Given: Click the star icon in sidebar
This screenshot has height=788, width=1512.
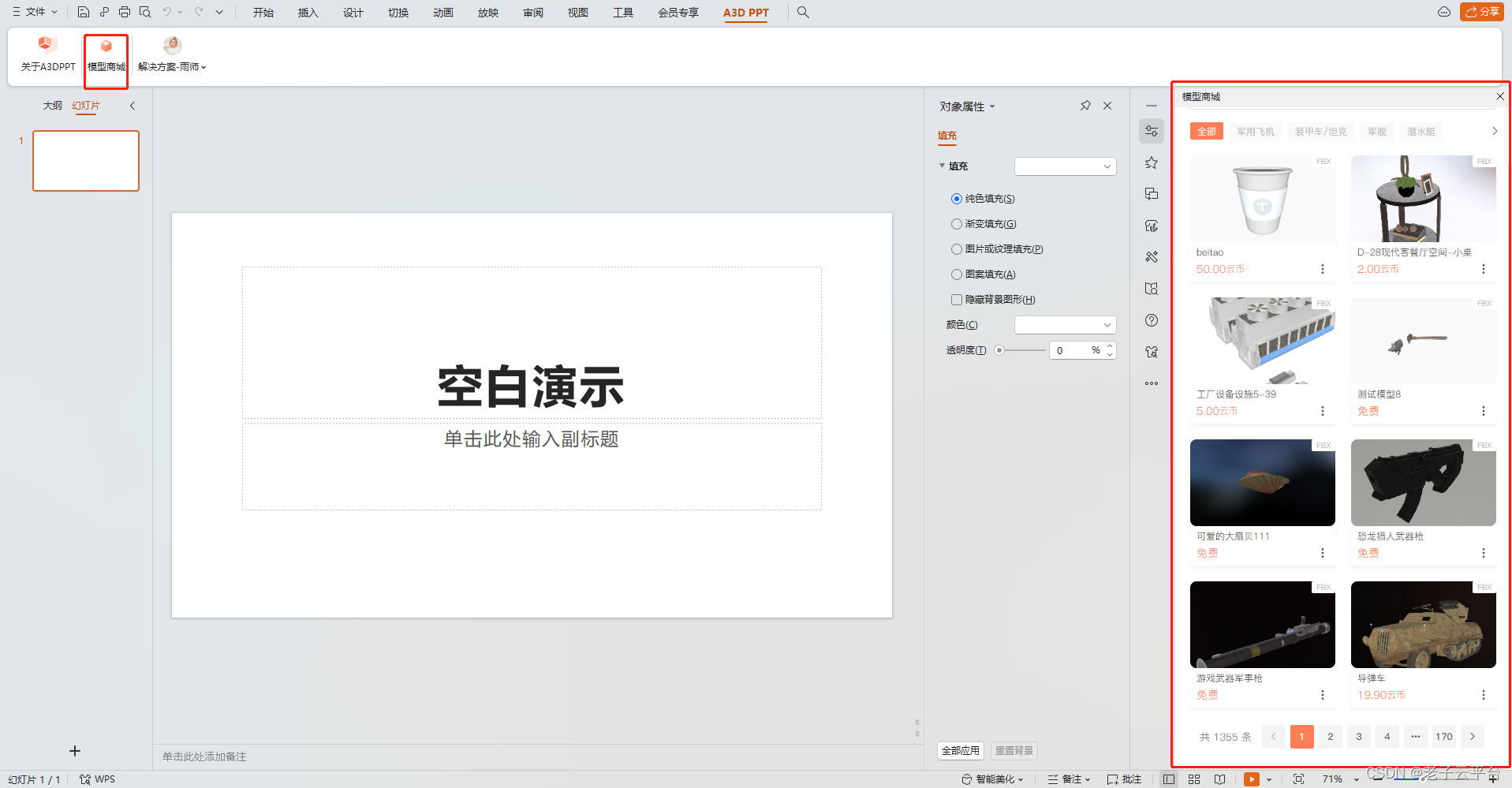Looking at the screenshot, I should 1152,162.
